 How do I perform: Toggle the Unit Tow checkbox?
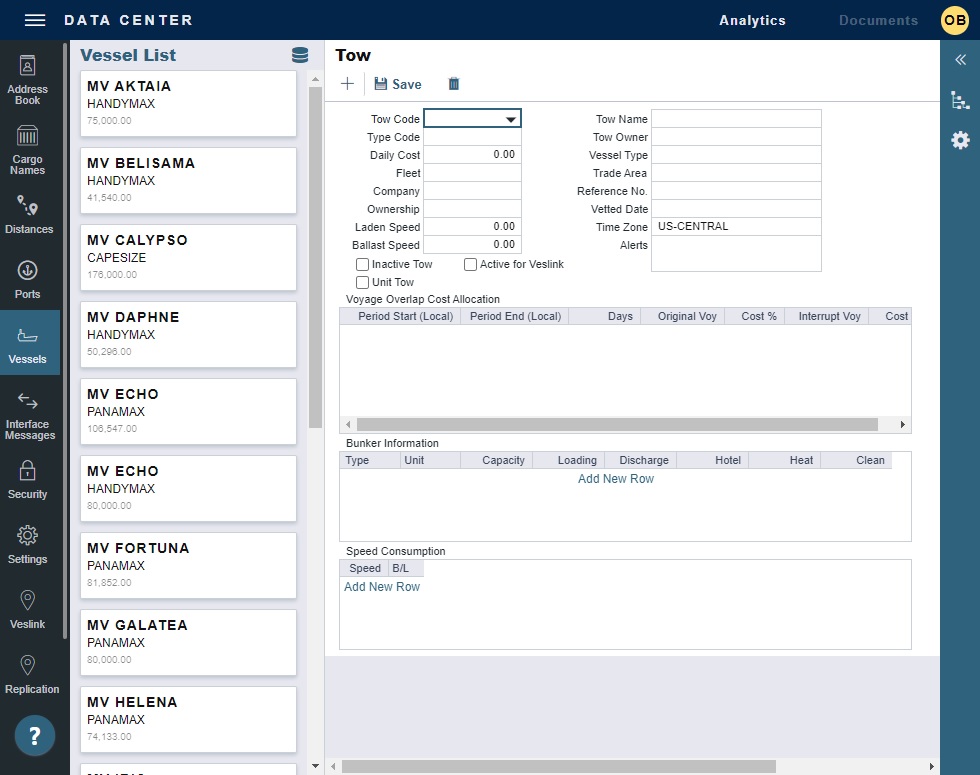pos(363,282)
